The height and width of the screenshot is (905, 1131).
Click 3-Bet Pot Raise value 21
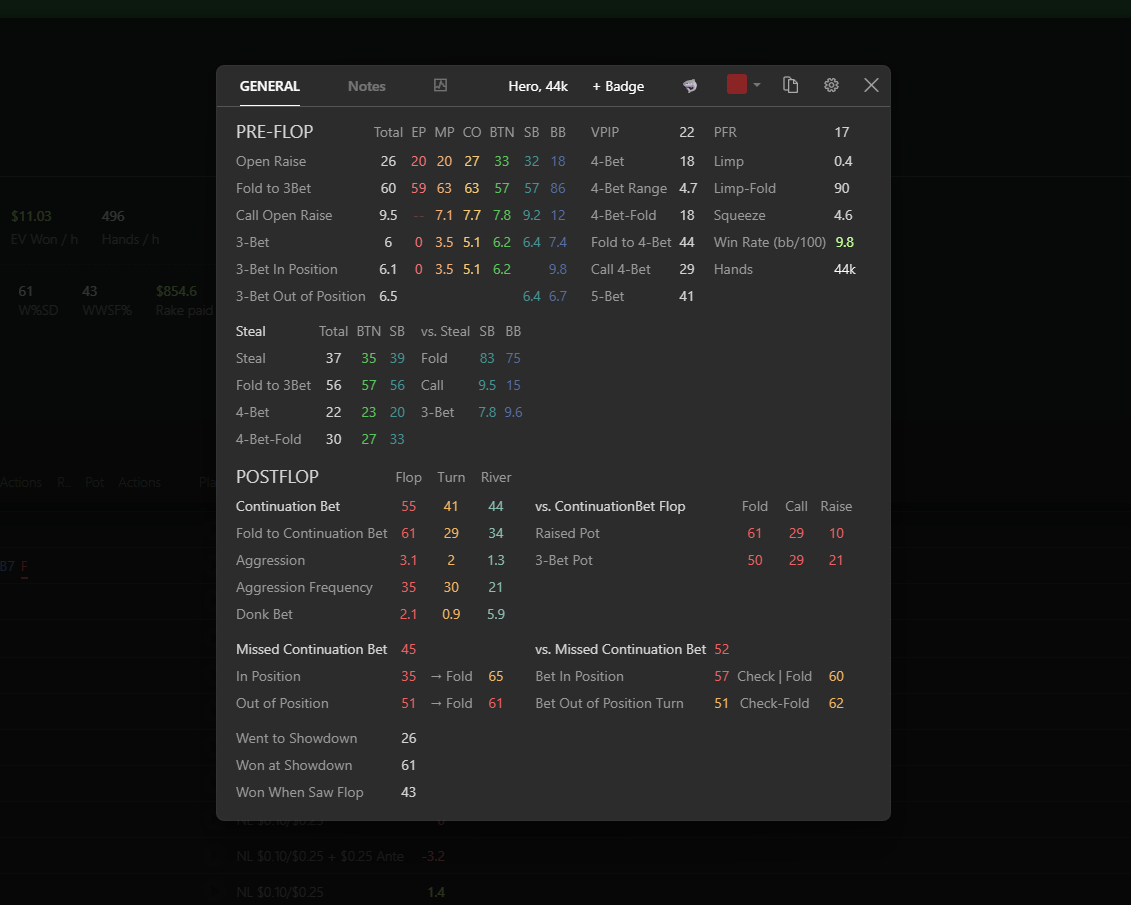click(836, 560)
